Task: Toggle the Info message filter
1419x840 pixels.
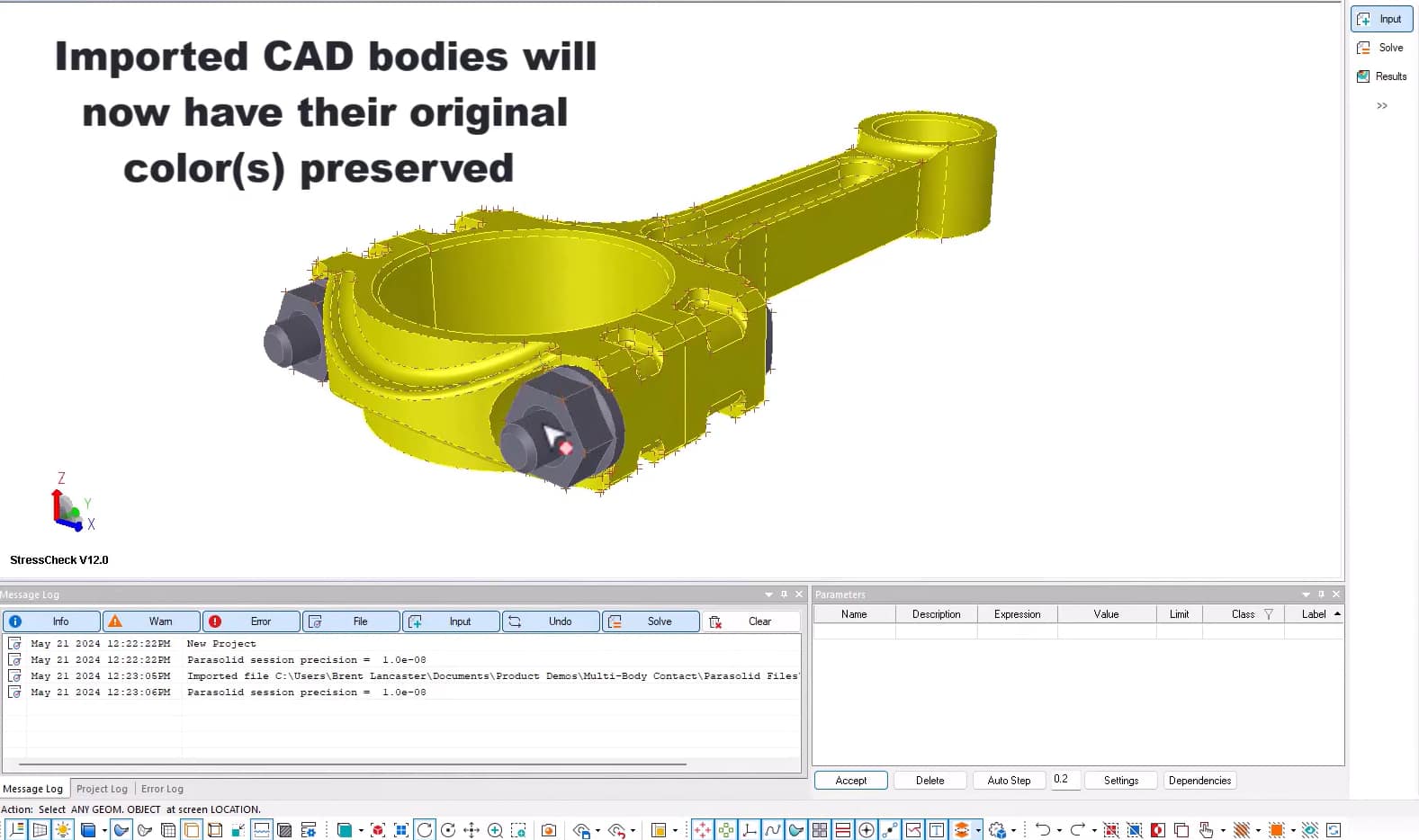Action: click(x=52, y=621)
